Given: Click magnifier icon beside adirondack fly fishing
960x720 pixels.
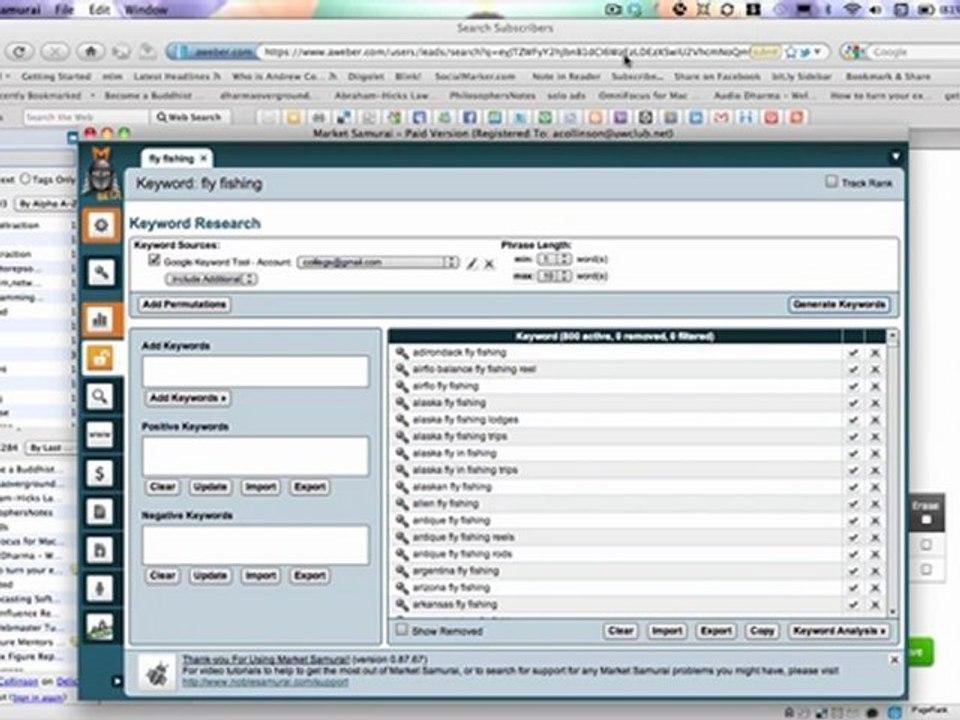Looking at the screenshot, I should pyautogui.click(x=402, y=353).
